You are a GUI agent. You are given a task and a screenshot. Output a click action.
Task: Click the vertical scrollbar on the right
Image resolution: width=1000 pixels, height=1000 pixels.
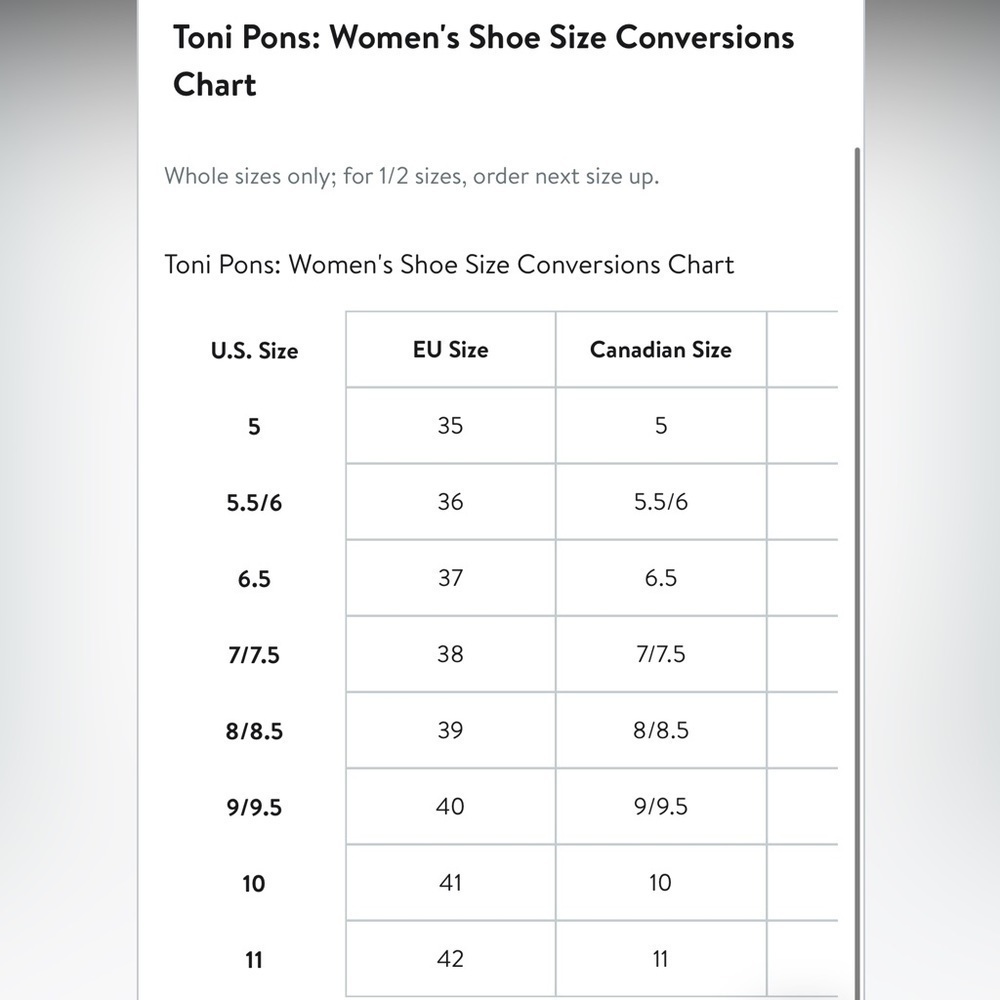coord(857,573)
